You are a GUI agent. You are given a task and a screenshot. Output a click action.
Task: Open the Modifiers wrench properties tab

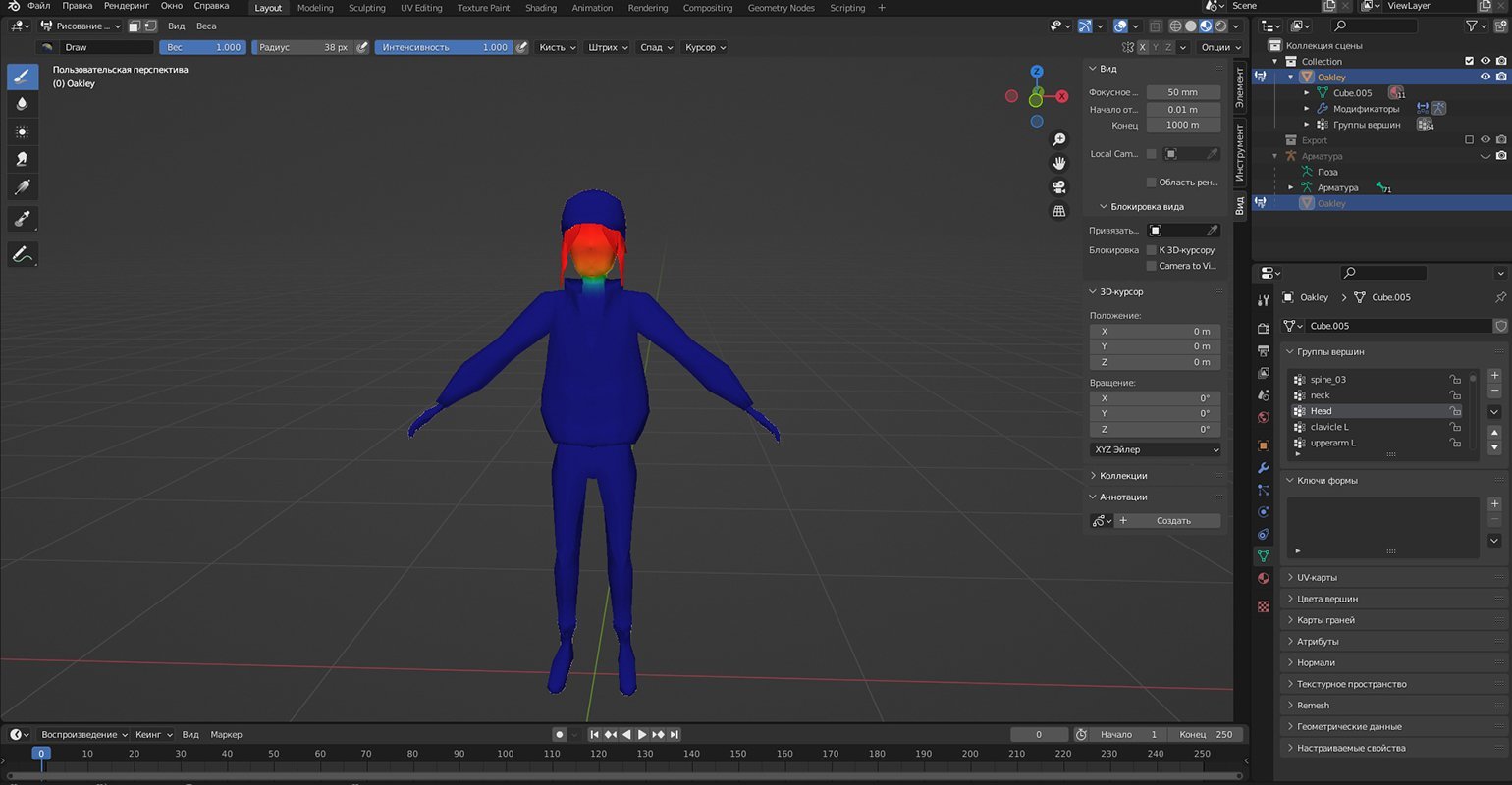pyautogui.click(x=1264, y=468)
